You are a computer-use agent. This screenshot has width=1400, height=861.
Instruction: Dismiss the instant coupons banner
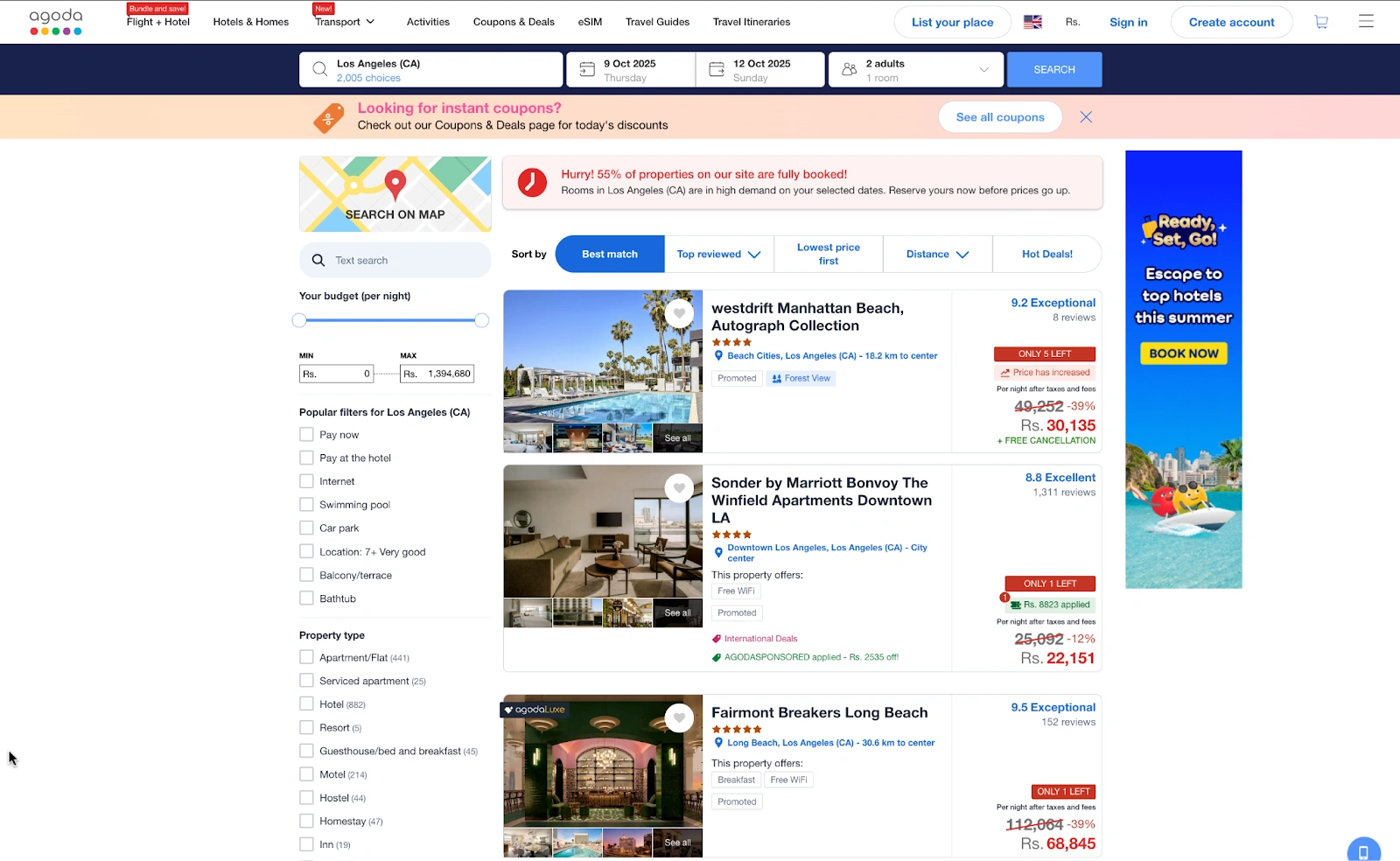tap(1086, 117)
